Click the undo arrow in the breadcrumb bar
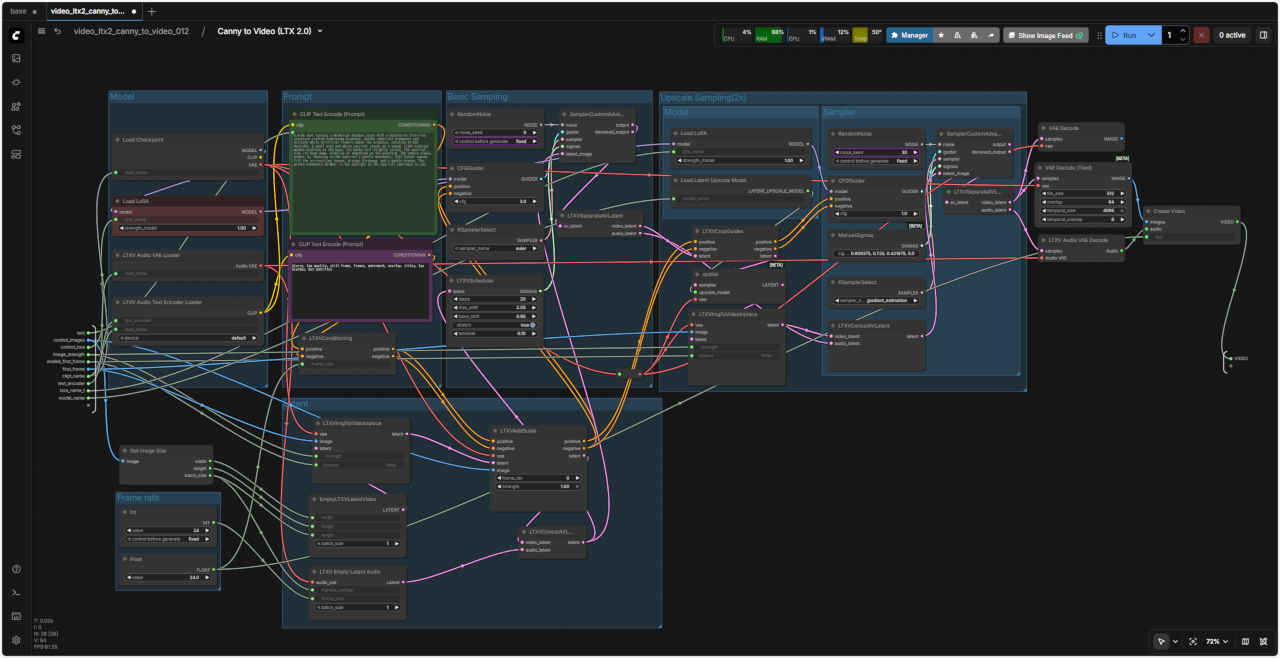 tap(58, 32)
